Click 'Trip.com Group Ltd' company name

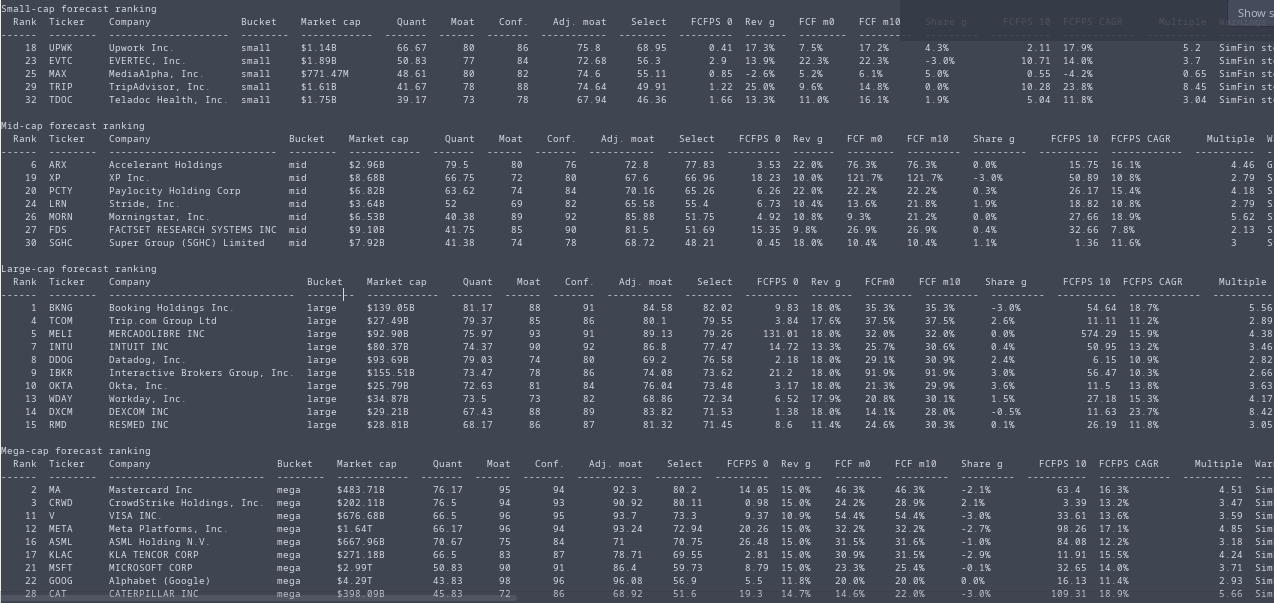pos(162,321)
